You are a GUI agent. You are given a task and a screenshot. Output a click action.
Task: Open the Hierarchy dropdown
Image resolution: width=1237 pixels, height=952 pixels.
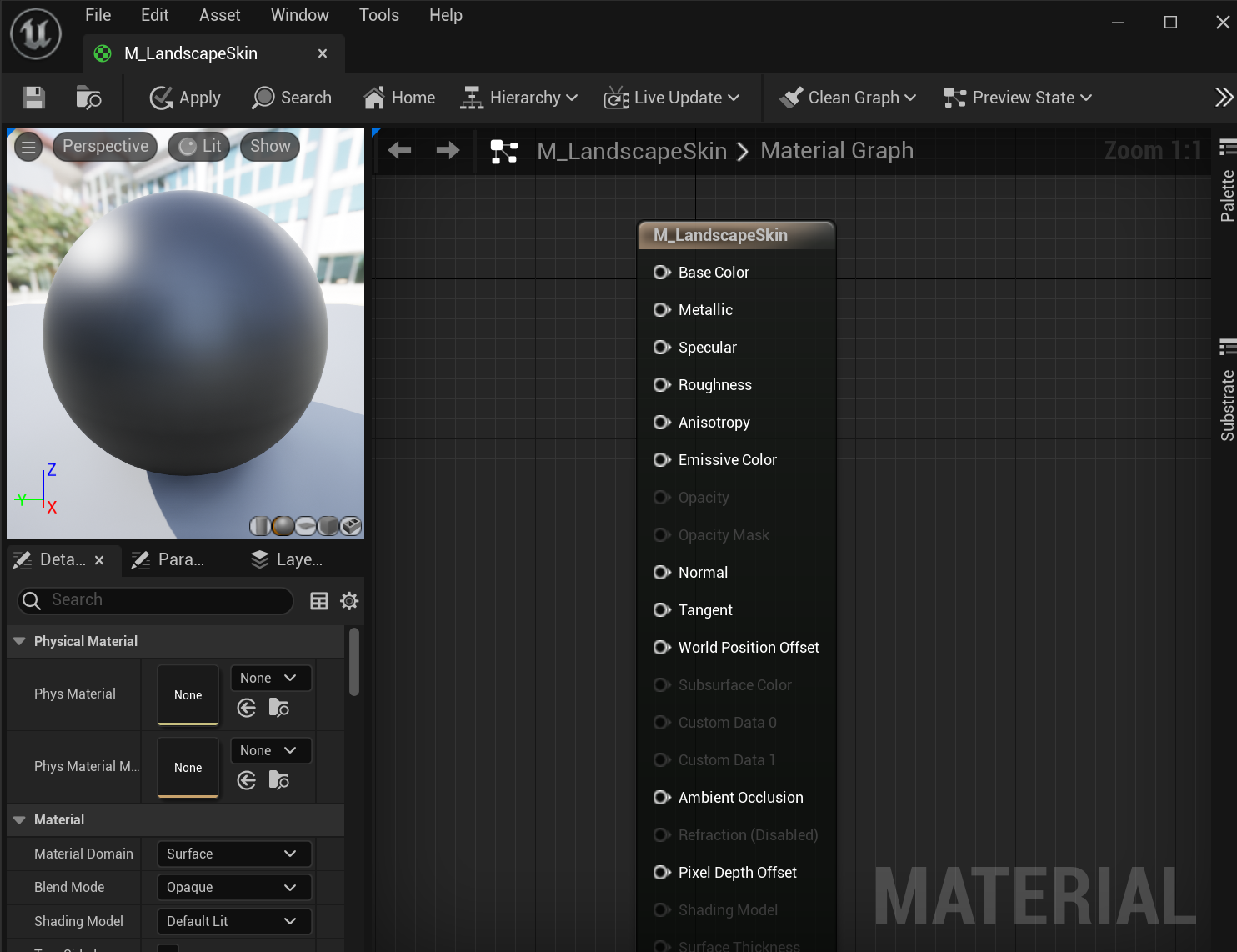coord(518,98)
